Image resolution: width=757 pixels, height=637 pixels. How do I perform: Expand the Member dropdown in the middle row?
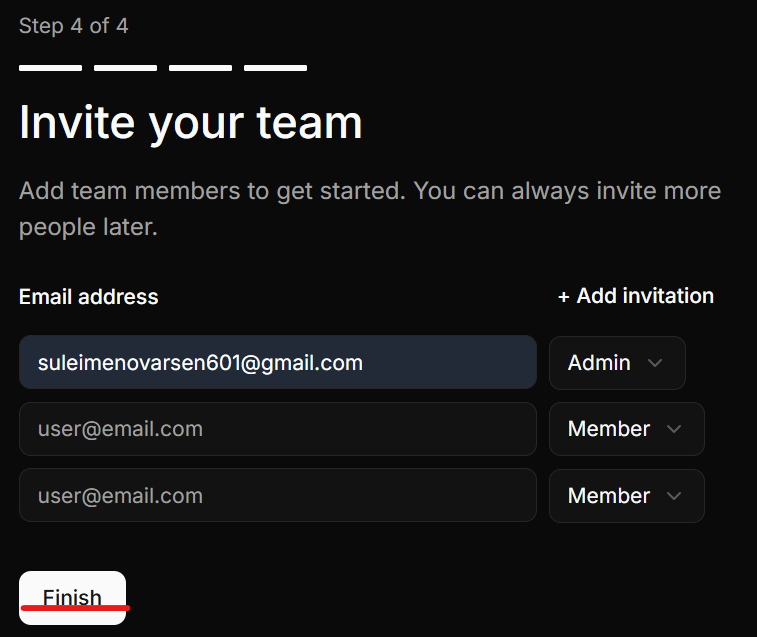[626, 429]
